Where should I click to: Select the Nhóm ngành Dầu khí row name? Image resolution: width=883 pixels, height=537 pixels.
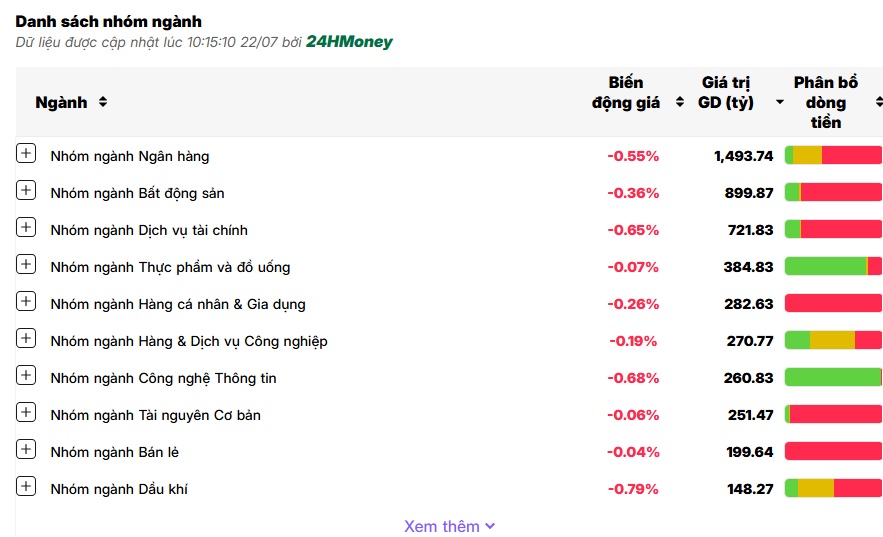tap(119, 489)
